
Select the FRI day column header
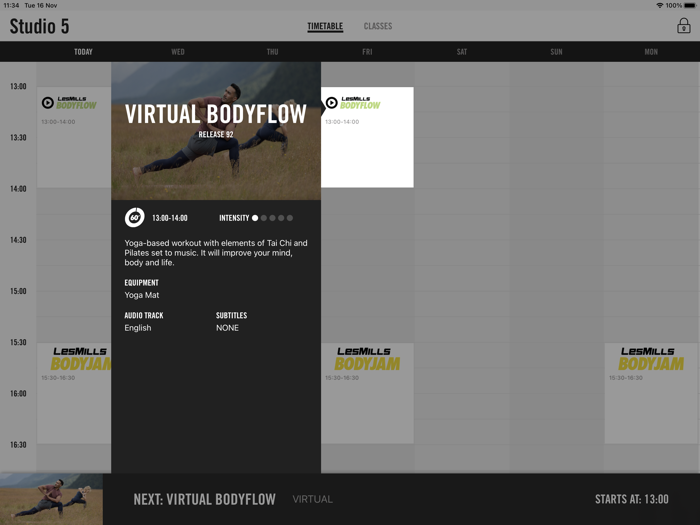click(367, 52)
